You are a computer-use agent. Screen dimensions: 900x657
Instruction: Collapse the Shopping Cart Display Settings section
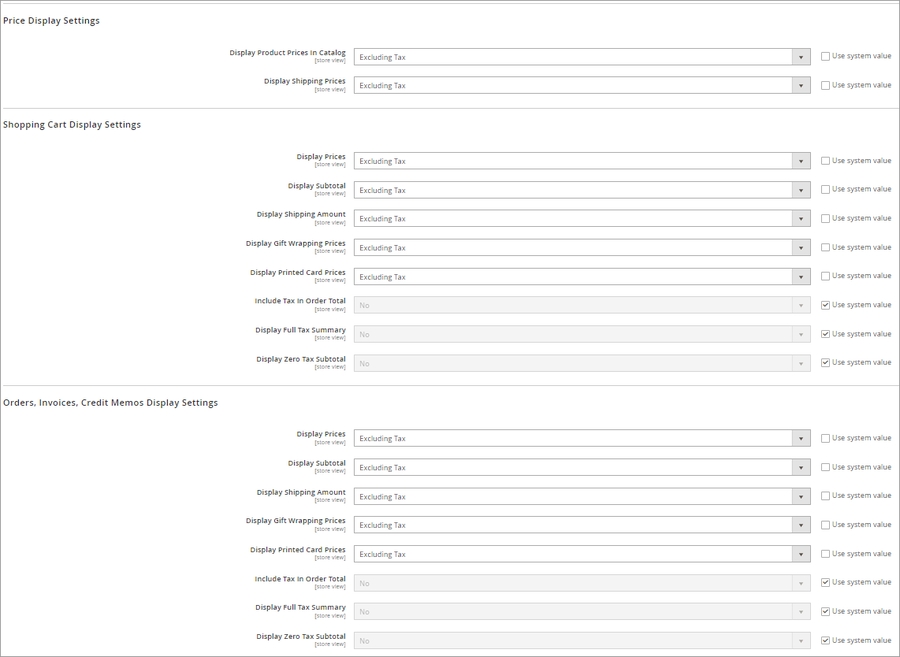pos(72,125)
